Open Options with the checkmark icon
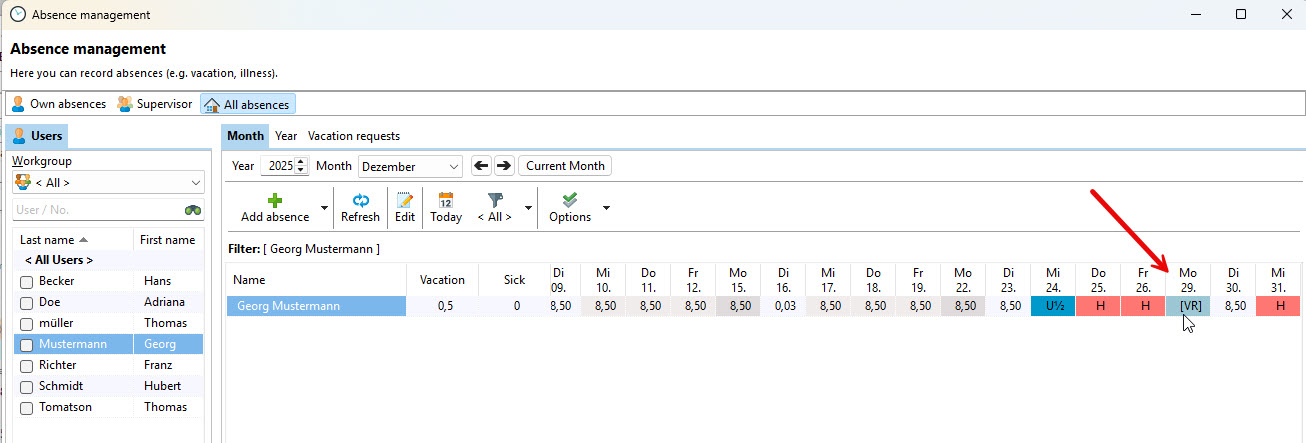This screenshot has height=443, width=1306. click(x=570, y=200)
